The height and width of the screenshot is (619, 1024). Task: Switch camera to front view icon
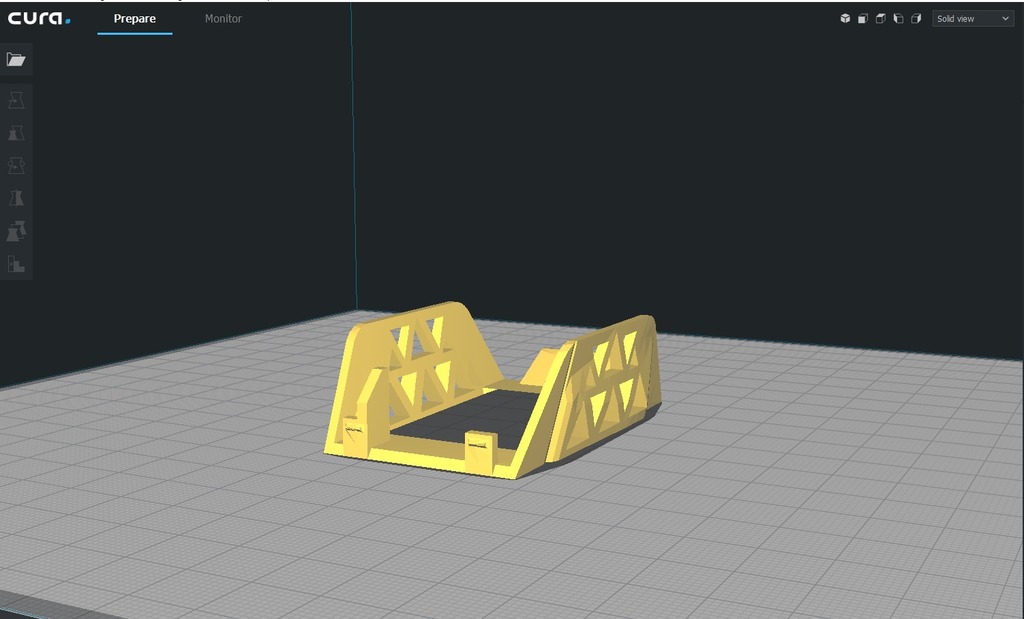[862, 19]
